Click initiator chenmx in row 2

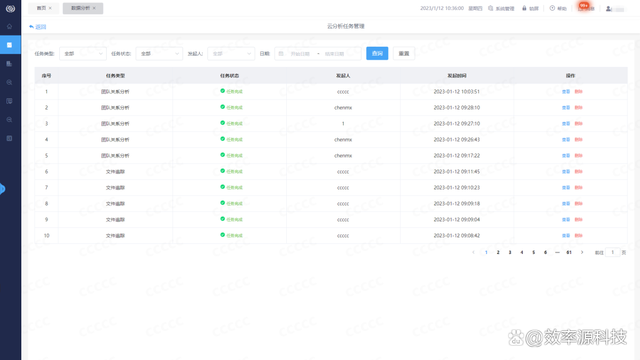pyautogui.click(x=343, y=108)
